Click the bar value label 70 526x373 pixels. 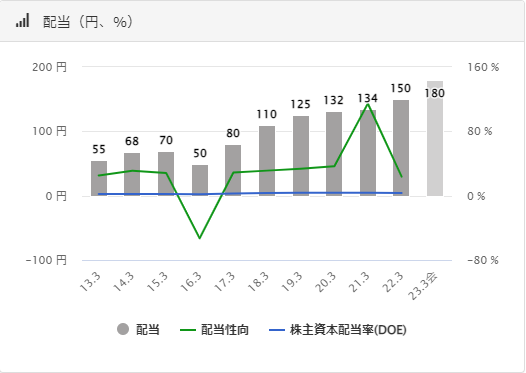[x=166, y=140]
